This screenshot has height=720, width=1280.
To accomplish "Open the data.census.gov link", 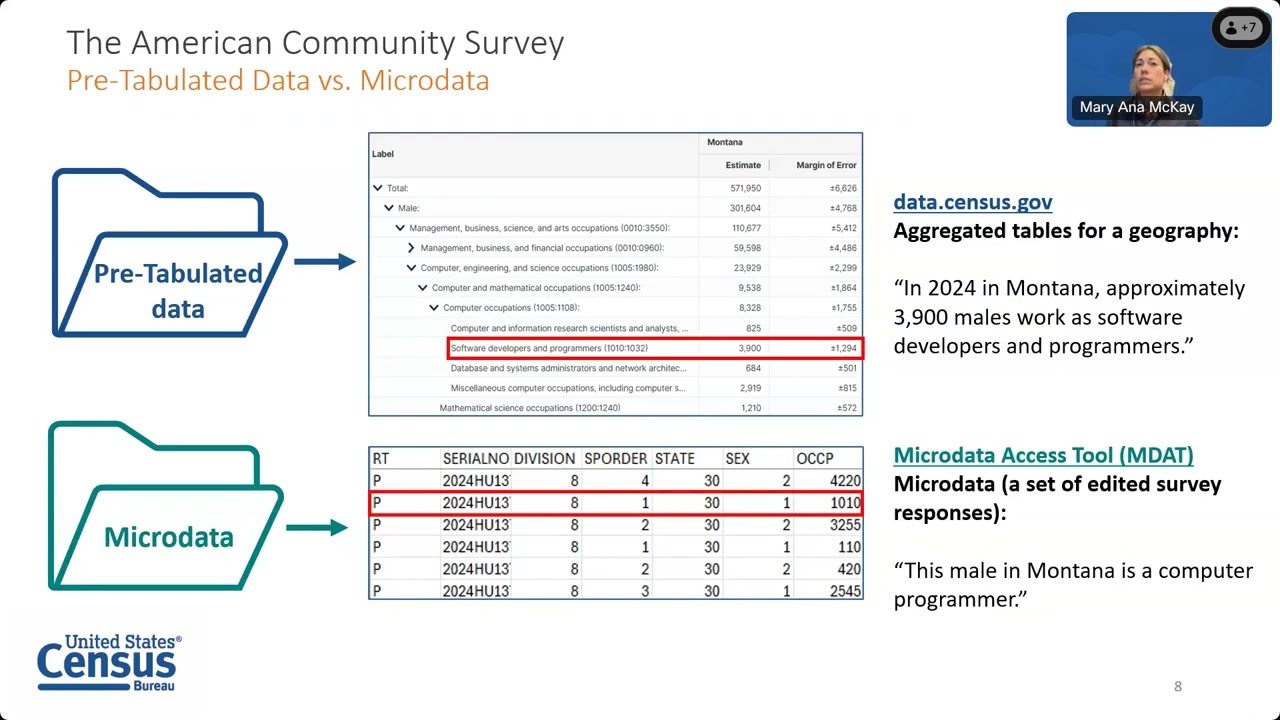I will click(x=973, y=202).
